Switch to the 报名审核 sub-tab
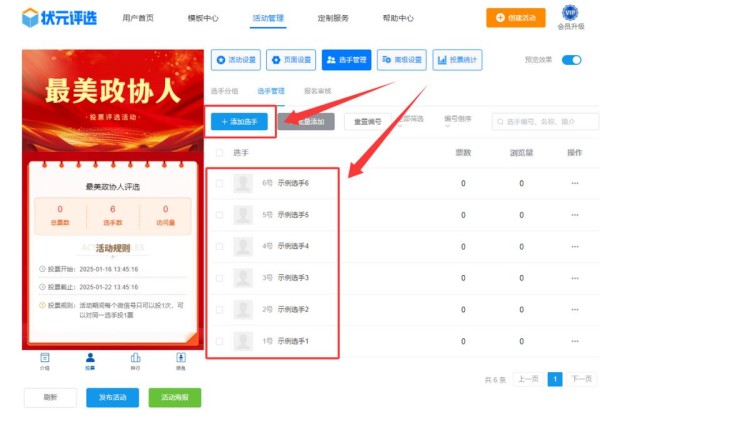750x437 pixels. 318,91
